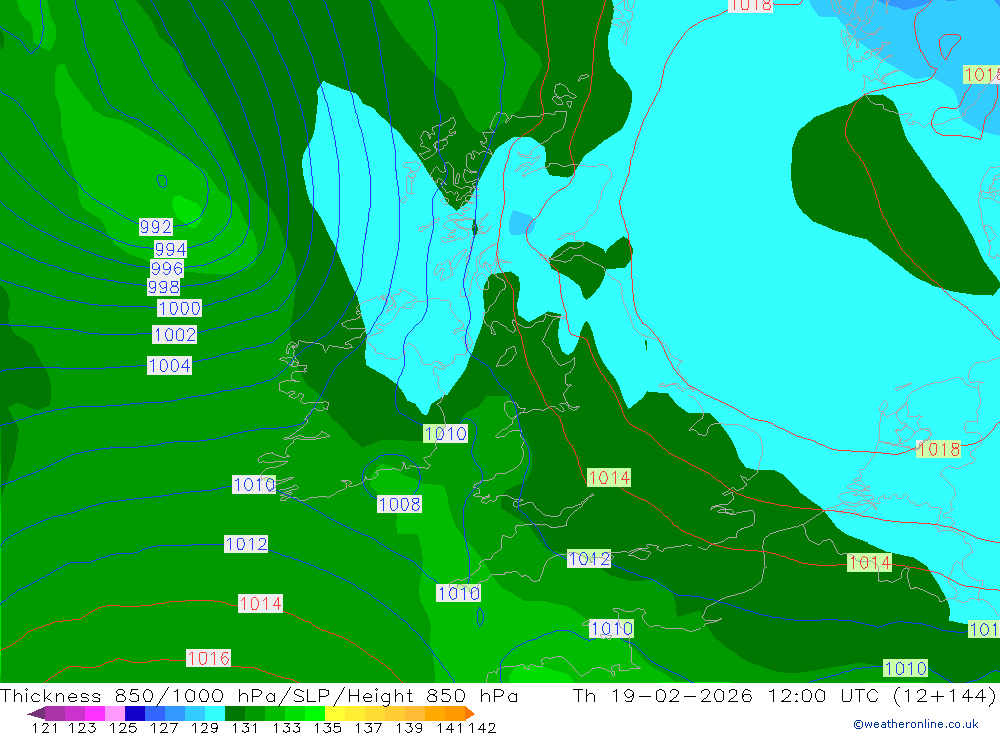Click the 'Thickness 850/1000 hPa/SLP/Height 850 hPa' title

[259, 695]
